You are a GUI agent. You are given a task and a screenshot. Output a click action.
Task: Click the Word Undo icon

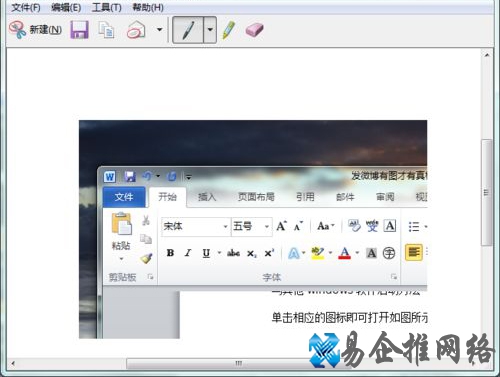(x=147, y=176)
